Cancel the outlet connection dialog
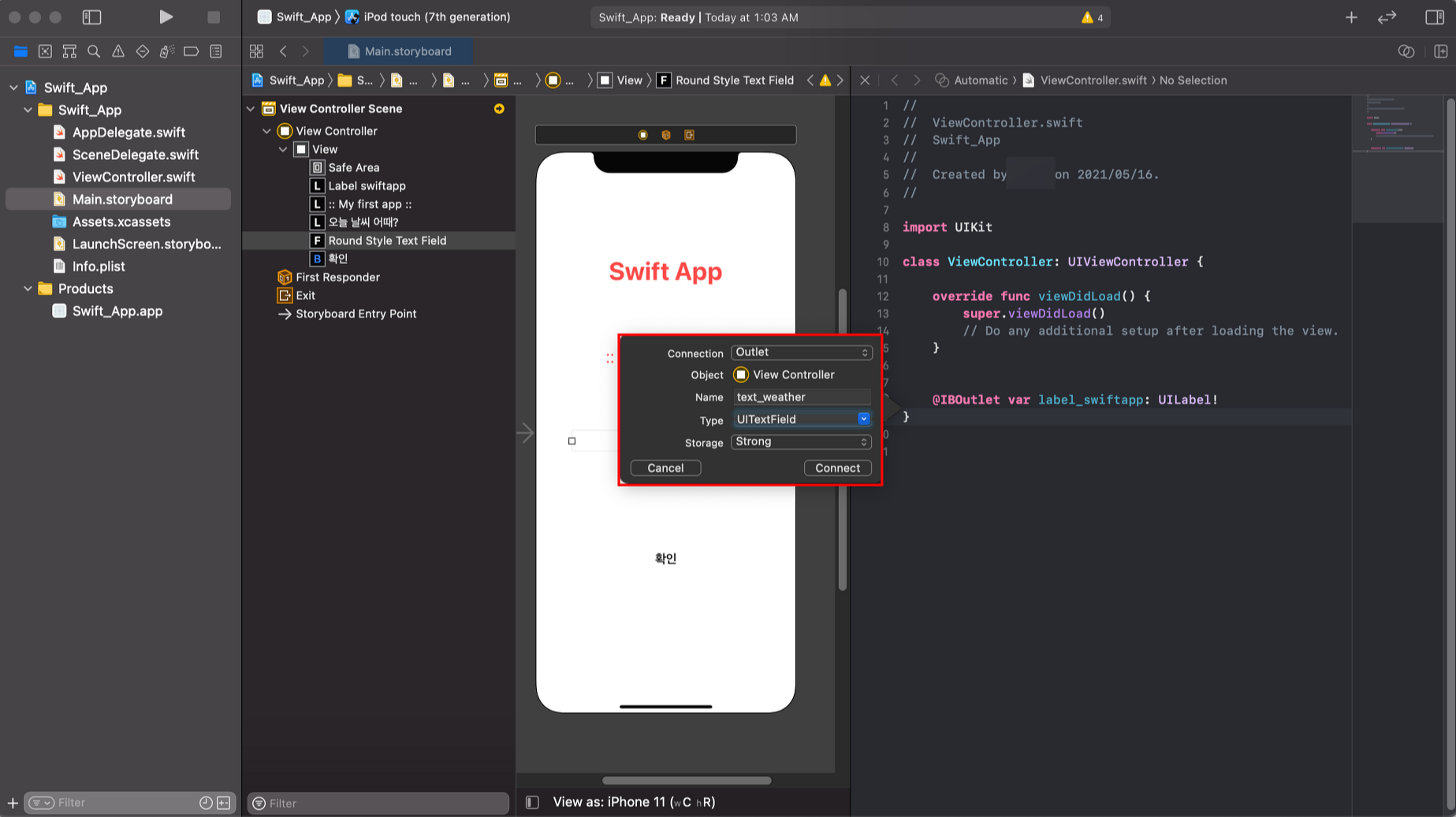This screenshot has height=817, width=1456. [665, 468]
